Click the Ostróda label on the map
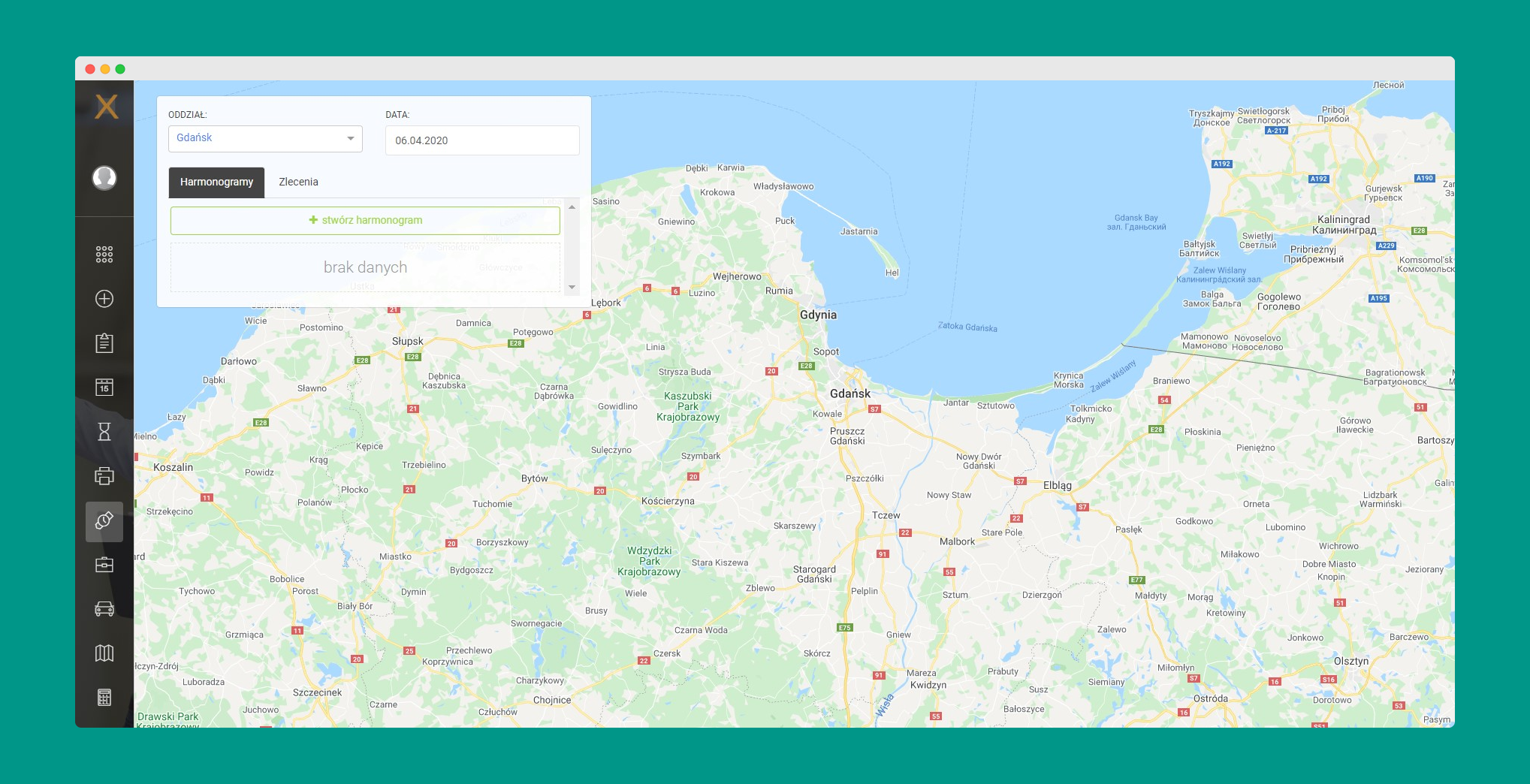The width and height of the screenshot is (1530, 784). (1210, 699)
